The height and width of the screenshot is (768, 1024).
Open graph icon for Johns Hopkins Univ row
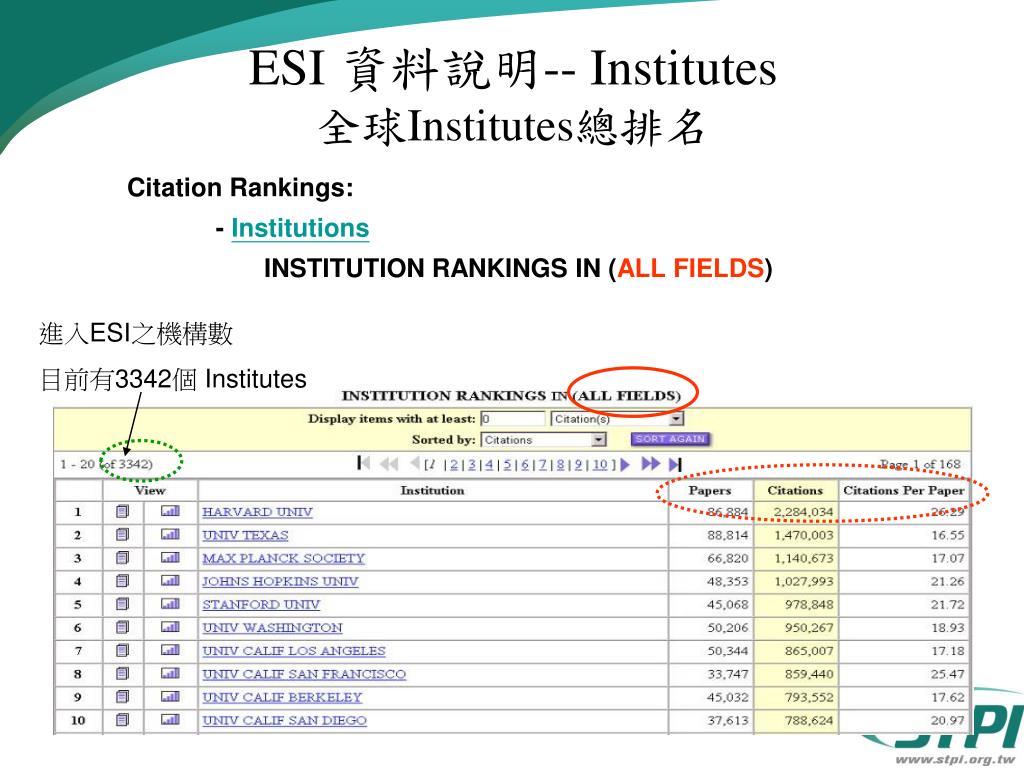coord(170,581)
